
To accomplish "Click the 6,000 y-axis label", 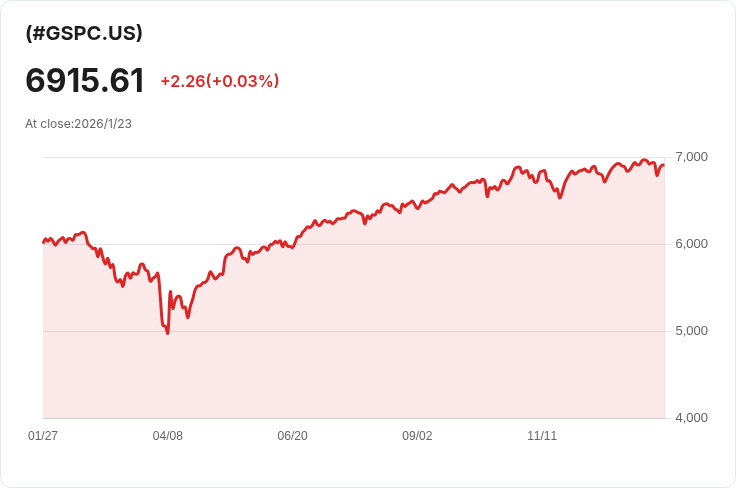I will click(691, 244).
